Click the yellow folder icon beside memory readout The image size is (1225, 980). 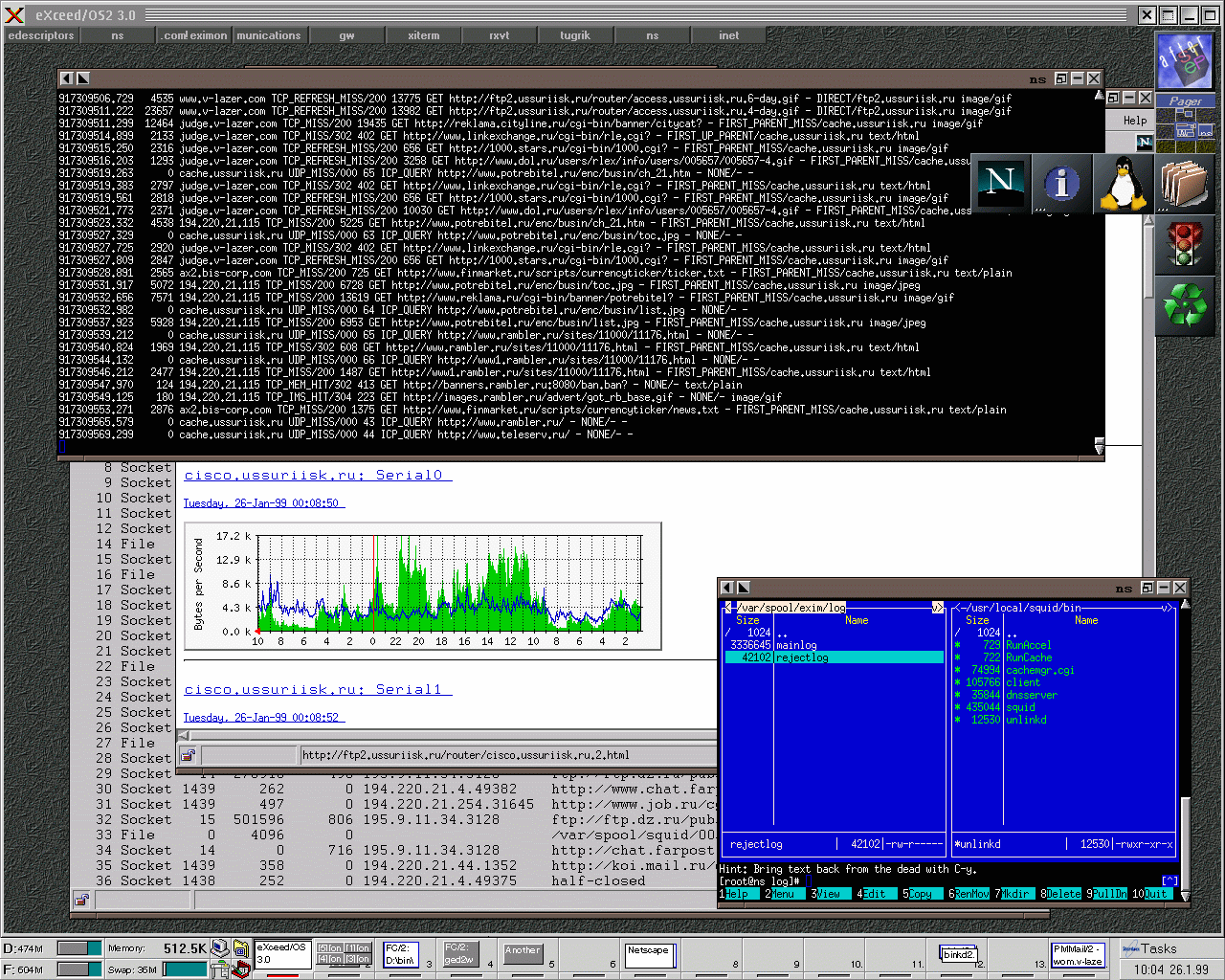240,947
